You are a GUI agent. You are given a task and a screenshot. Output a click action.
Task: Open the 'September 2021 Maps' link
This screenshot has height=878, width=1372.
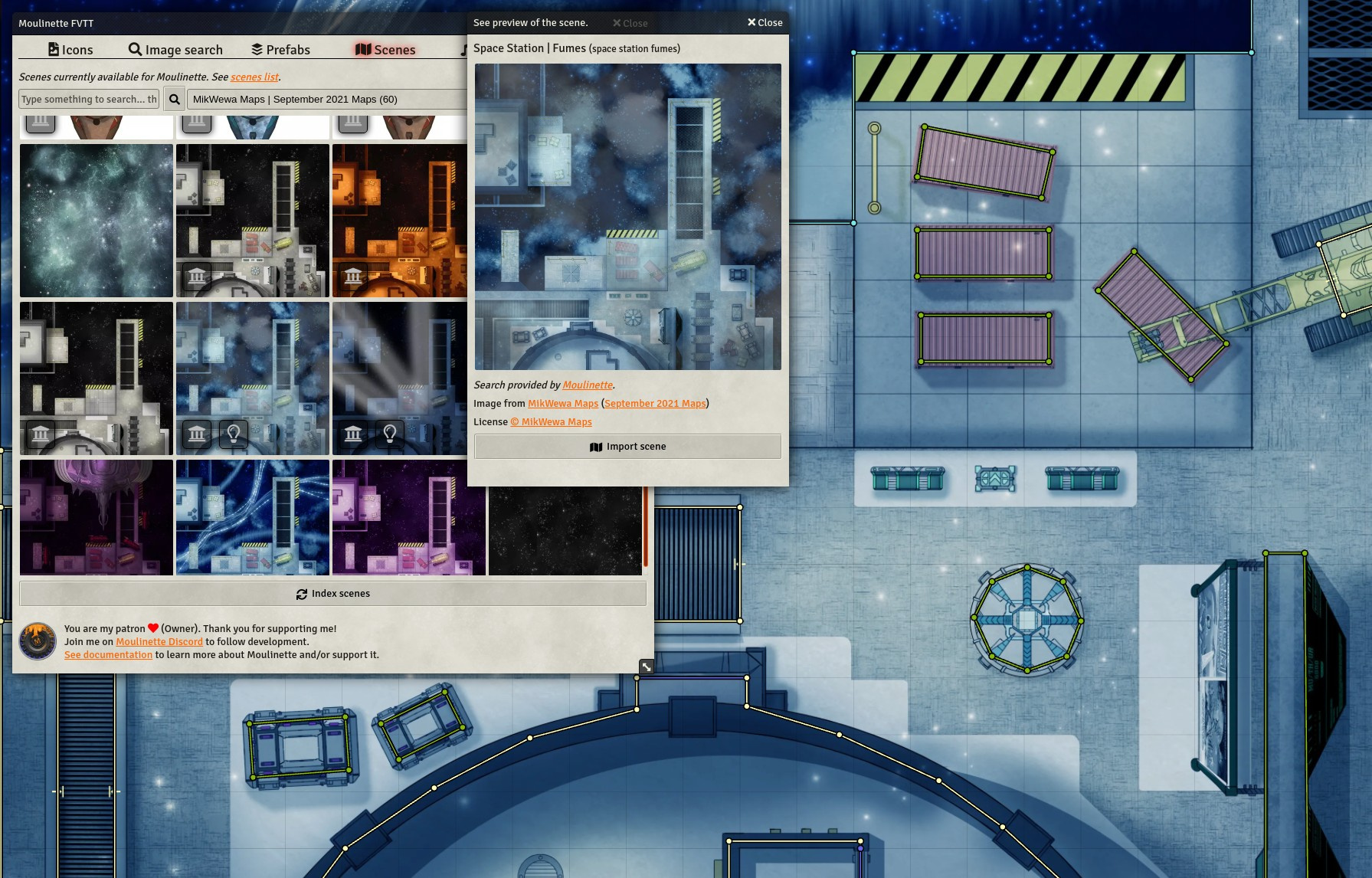(655, 404)
